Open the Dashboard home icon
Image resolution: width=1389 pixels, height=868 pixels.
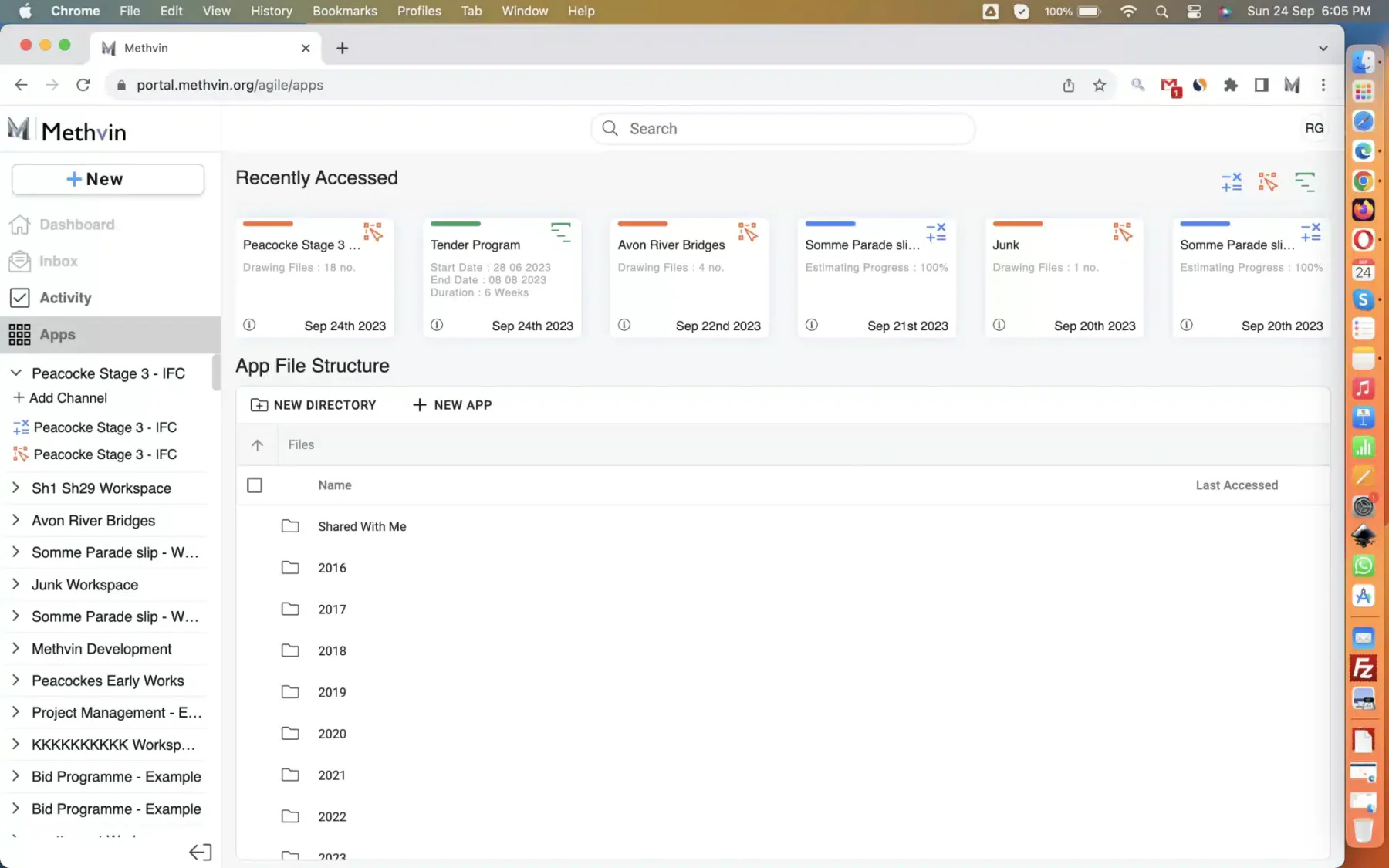(x=19, y=225)
